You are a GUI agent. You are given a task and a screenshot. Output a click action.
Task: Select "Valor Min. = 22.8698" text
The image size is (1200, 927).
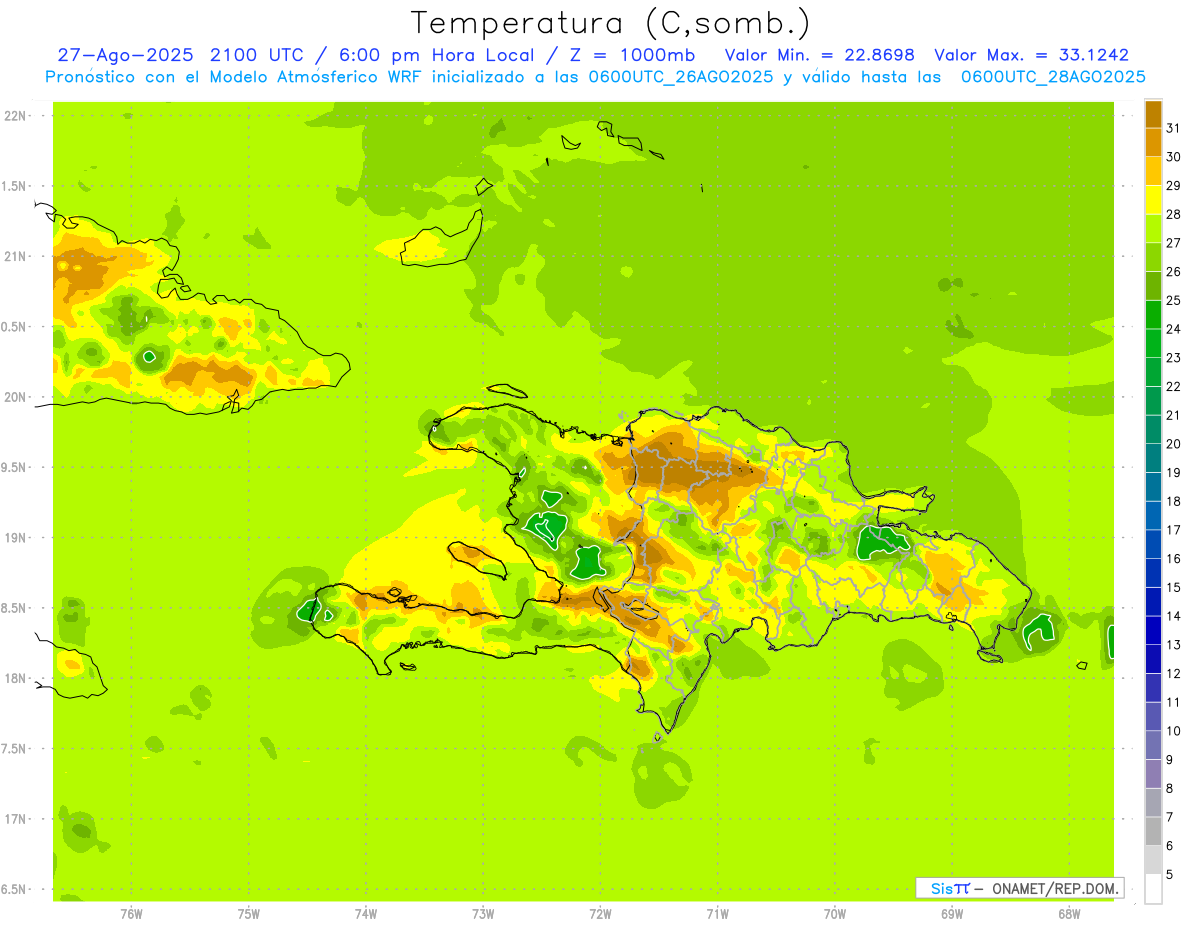point(820,55)
